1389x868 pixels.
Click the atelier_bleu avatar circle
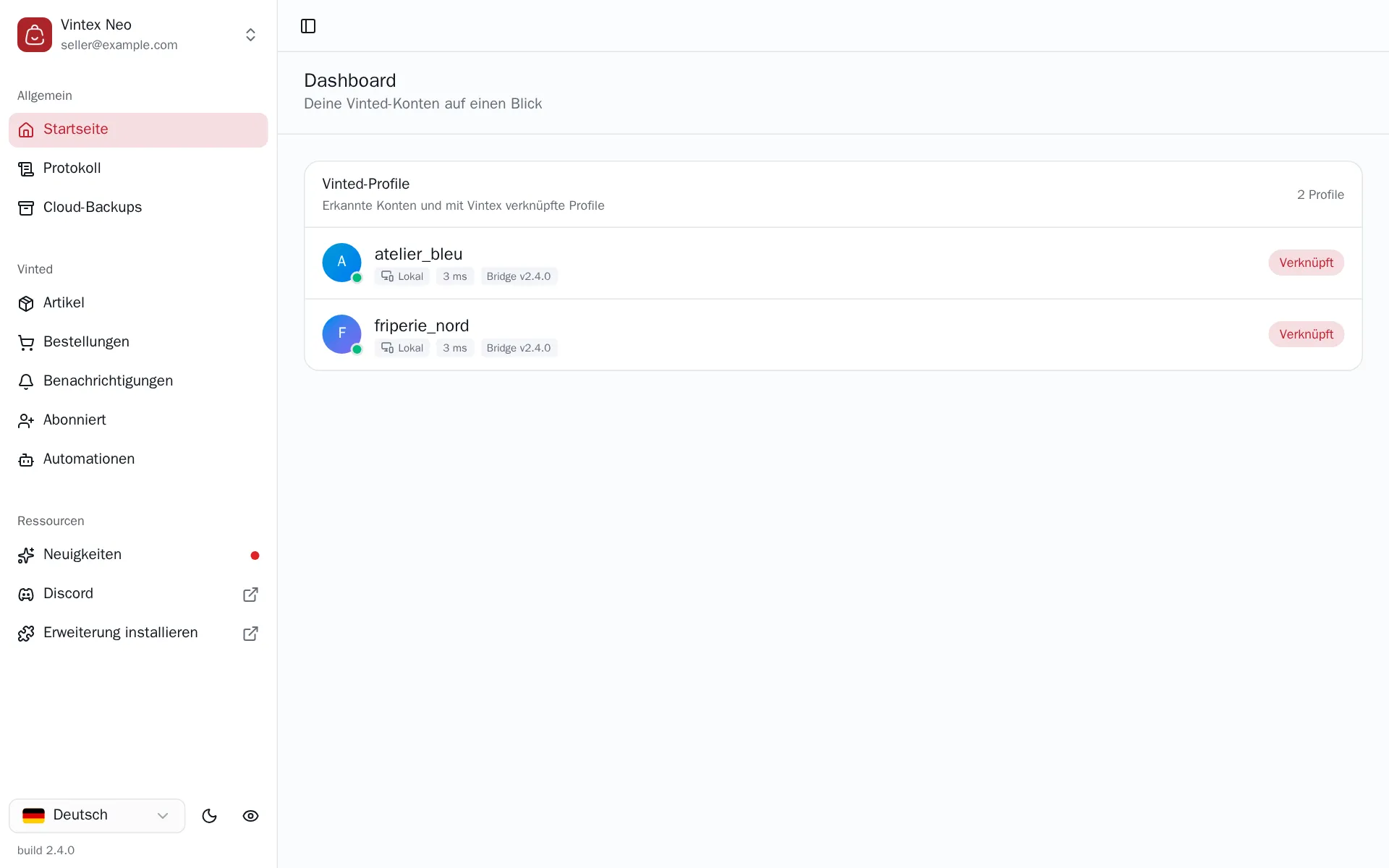[x=341, y=263]
